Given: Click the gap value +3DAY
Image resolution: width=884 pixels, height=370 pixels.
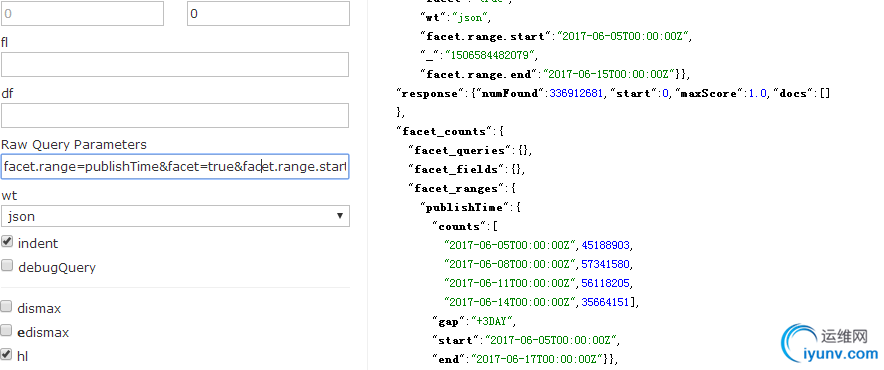Looking at the screenshot, I should [x=493, y=321].
